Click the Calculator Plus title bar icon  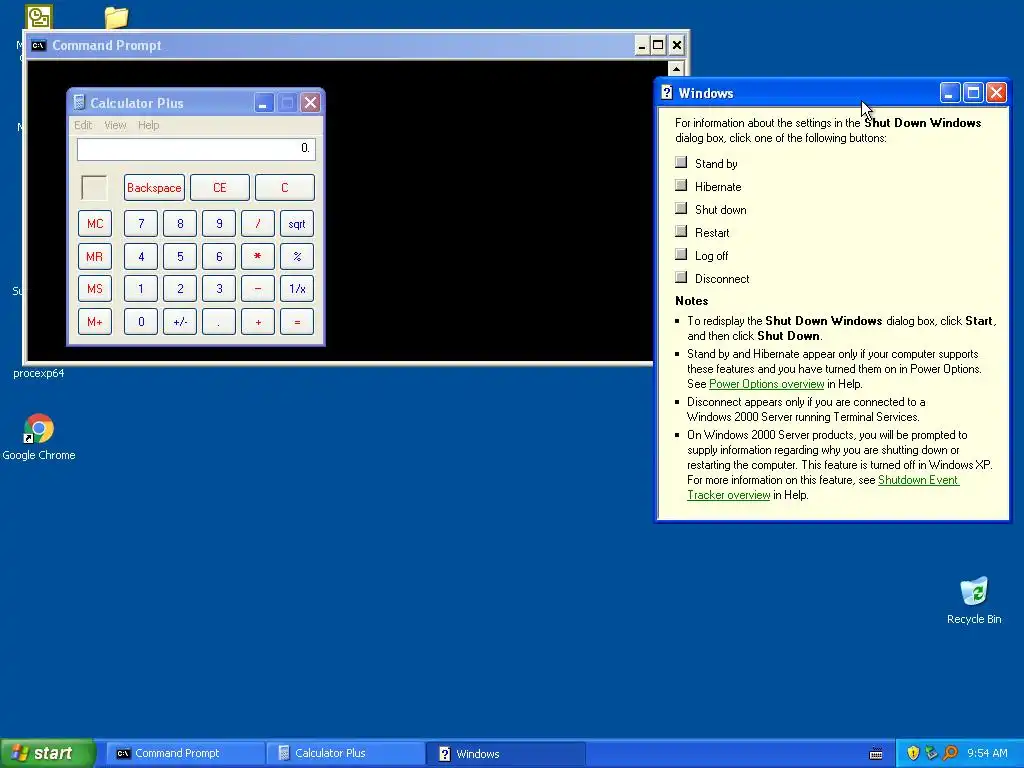pos(79,103)
